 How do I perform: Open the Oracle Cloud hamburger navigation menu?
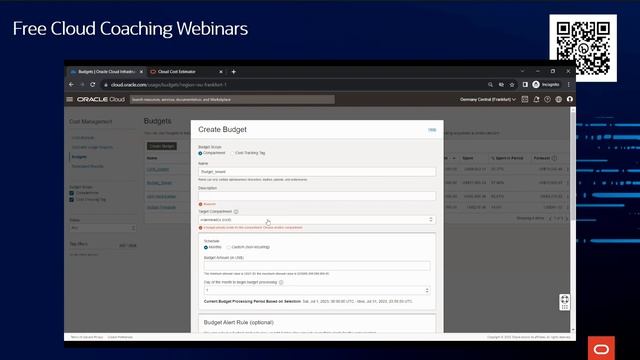click(x=69, y=99)
